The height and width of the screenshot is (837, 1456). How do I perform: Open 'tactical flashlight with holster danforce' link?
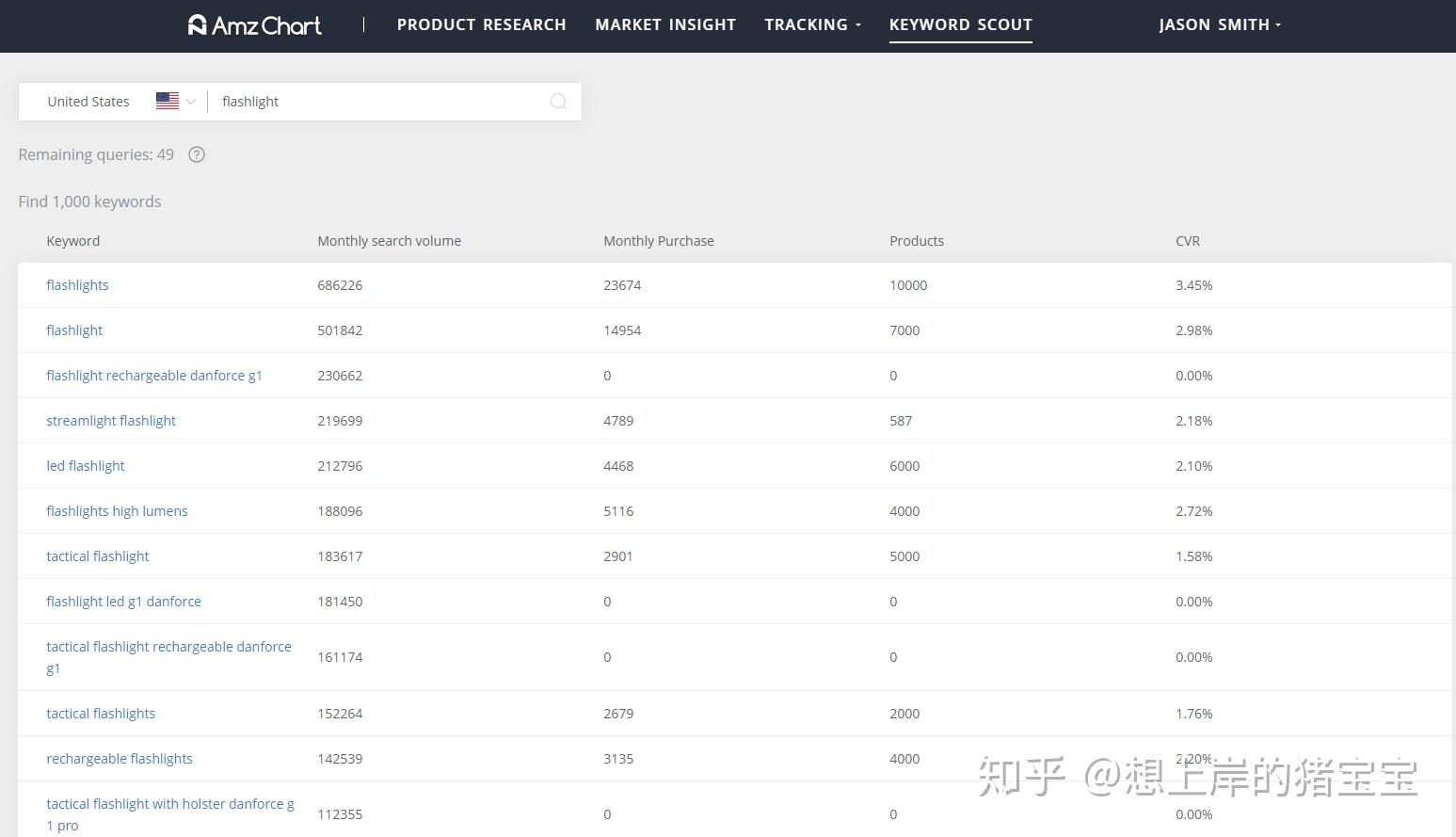(x=170, y=814)
